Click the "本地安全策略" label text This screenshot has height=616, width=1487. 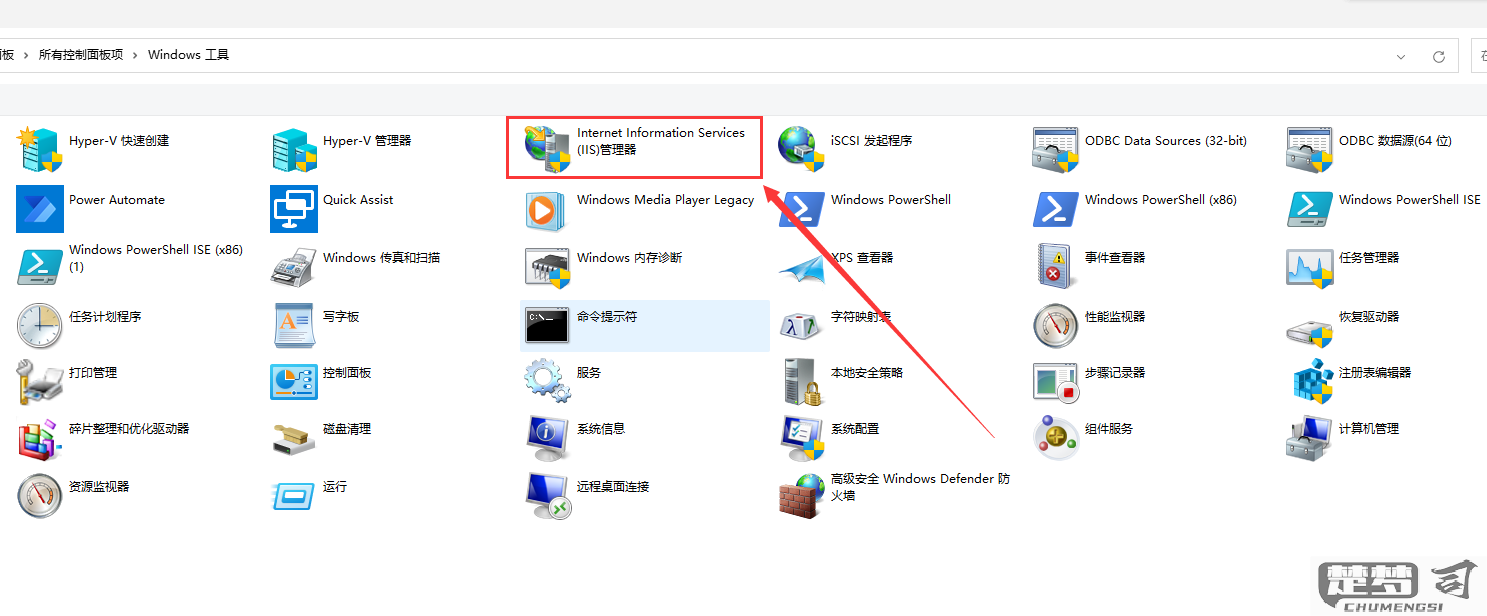pyautogui.click(x=867, y=373)
